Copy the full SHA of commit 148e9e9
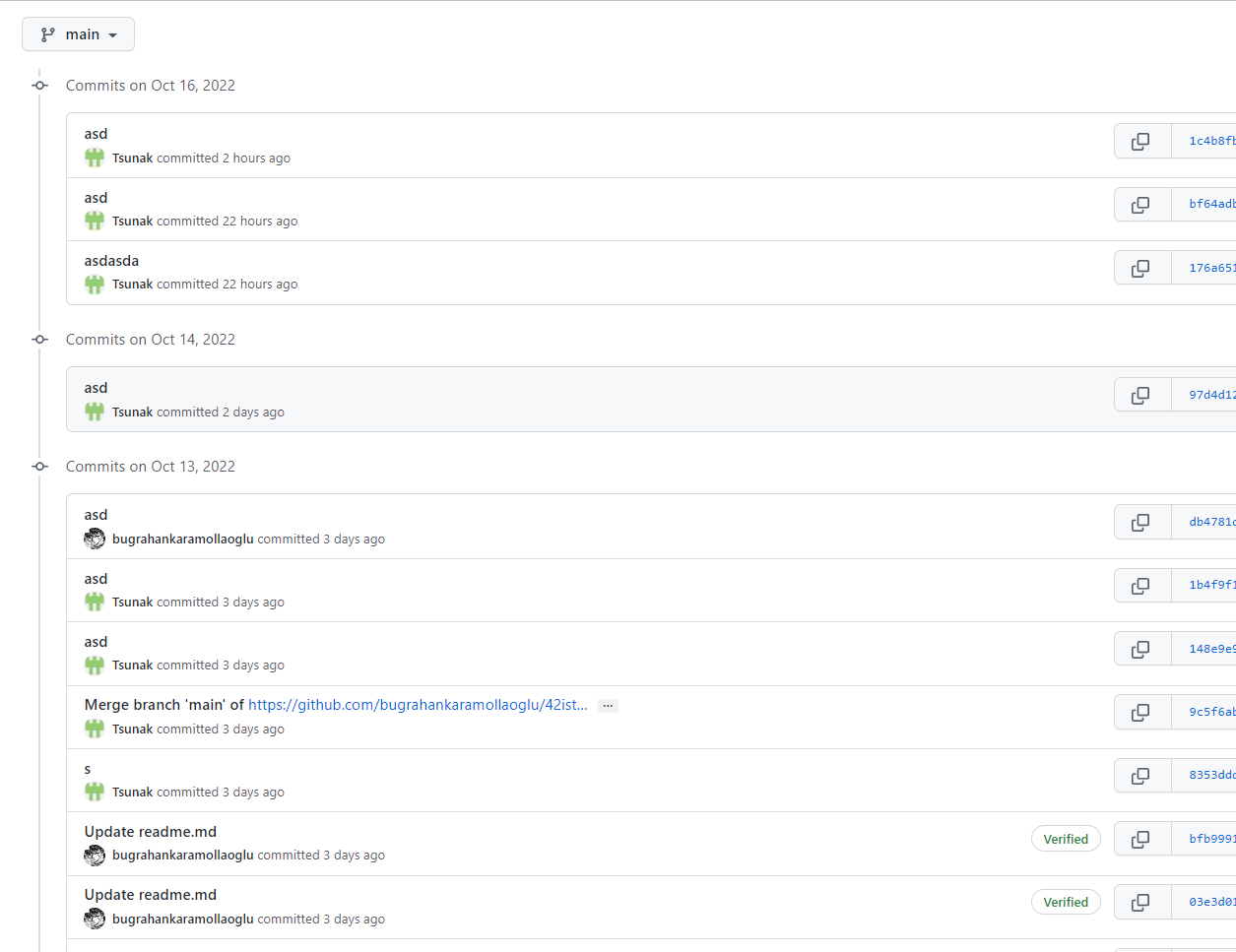The image size is (1236, 952). (1141, 648)
